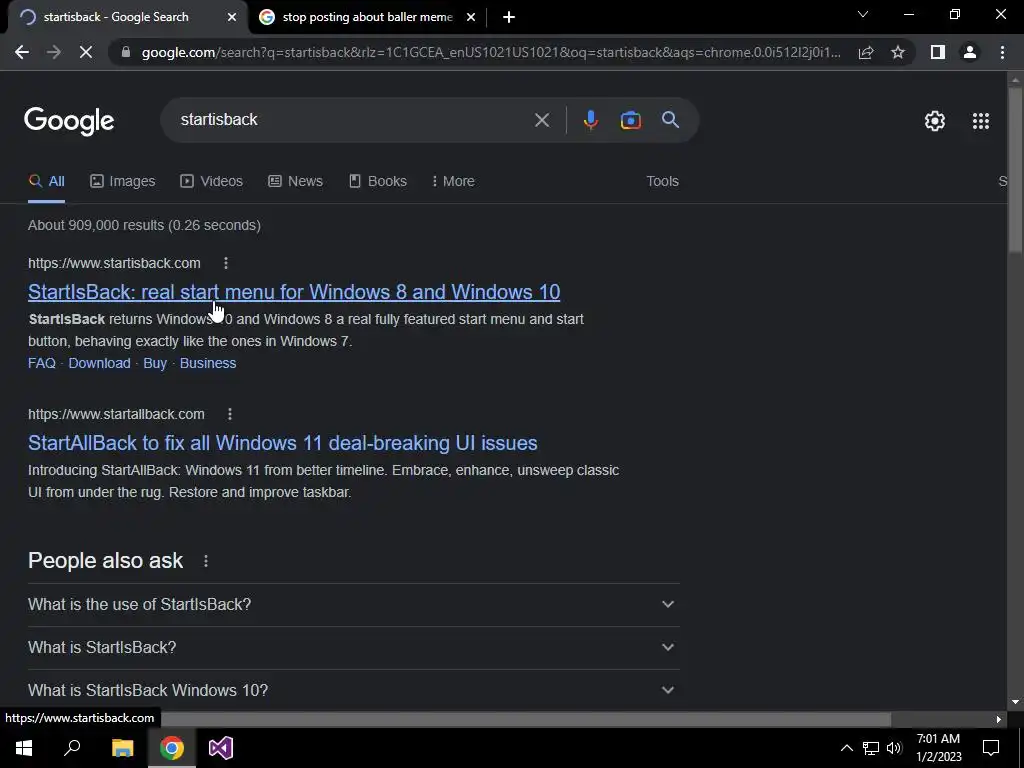Open options dots beside People also ask
Viewport: 1024px width, 768px height.
206,561
